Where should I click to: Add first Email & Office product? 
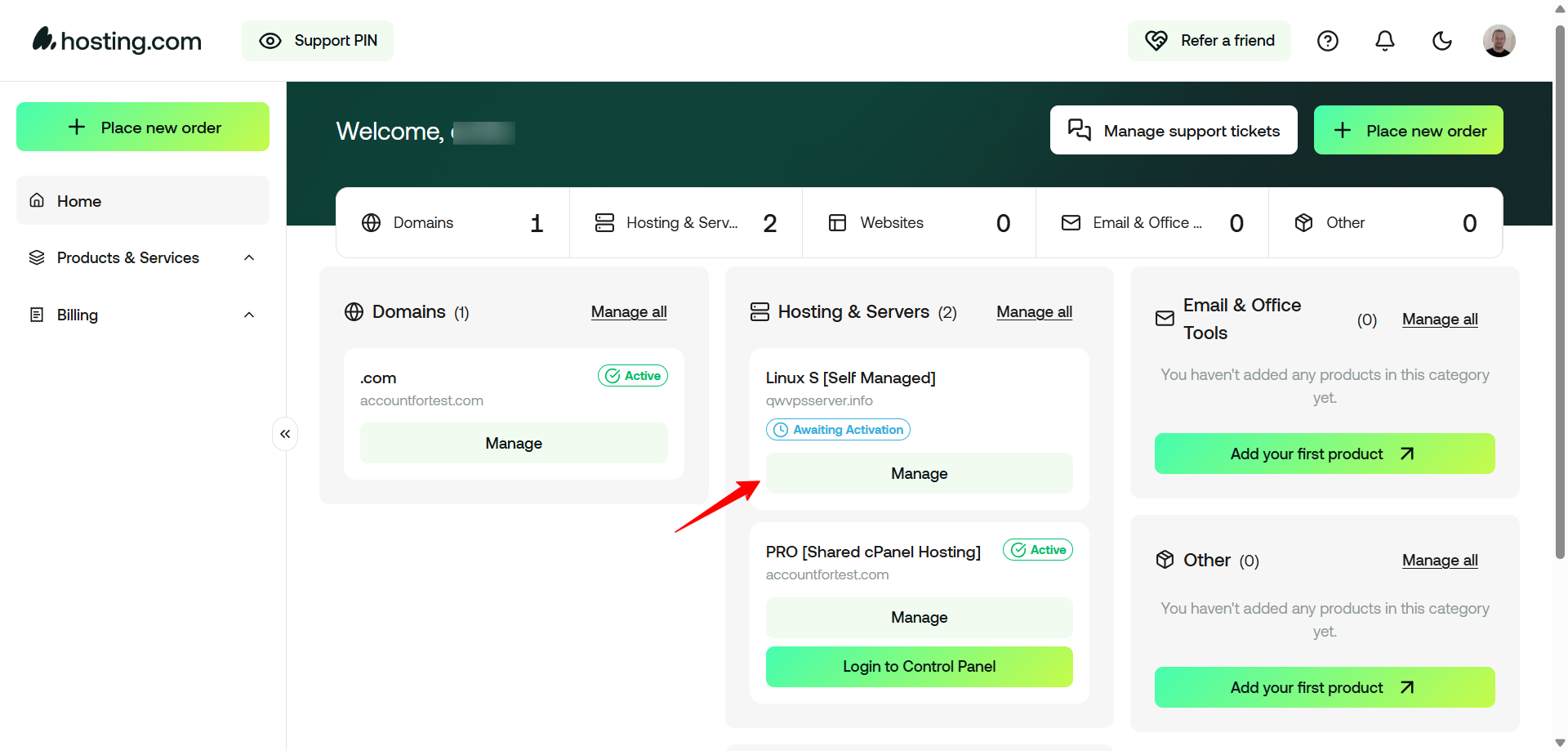click(1325, 454)
